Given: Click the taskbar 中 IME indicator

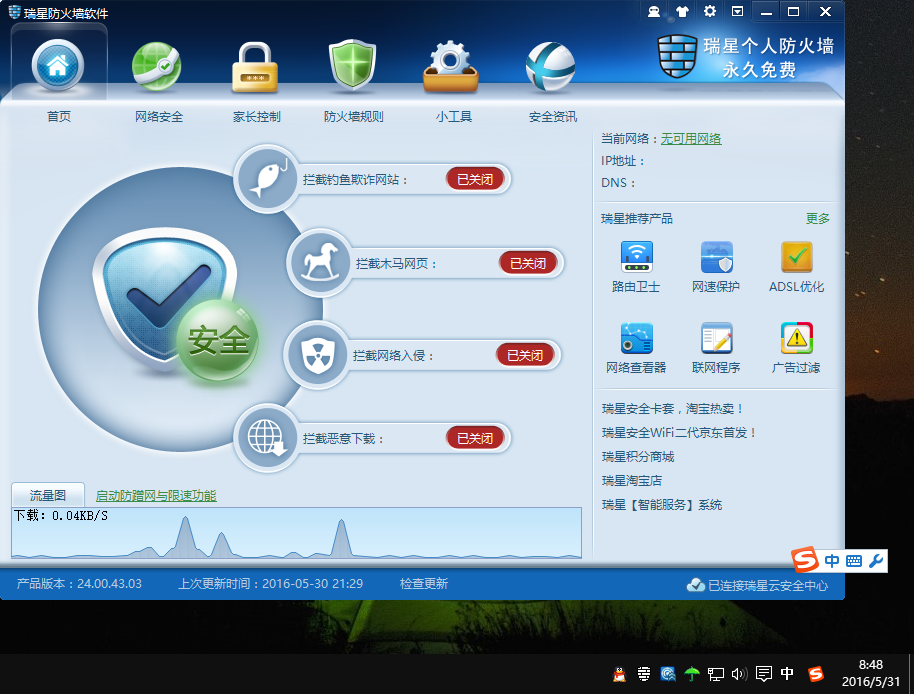Looking at the screenshot, I should point(787,674).
